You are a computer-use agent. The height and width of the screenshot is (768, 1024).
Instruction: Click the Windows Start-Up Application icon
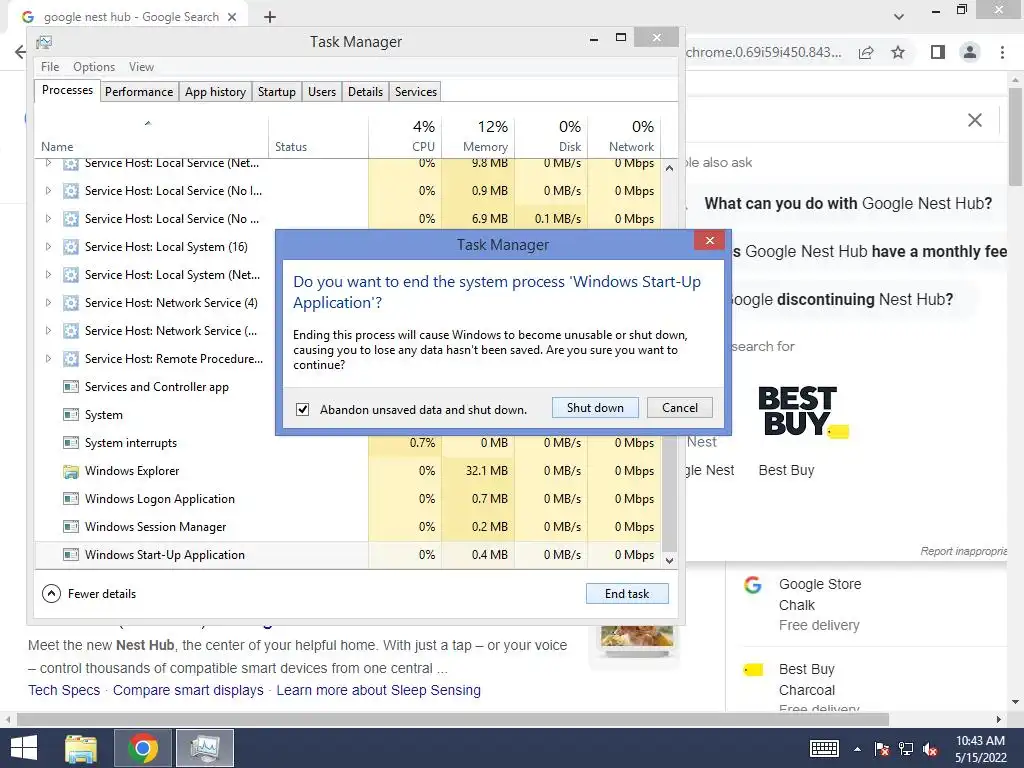[71, 555]
